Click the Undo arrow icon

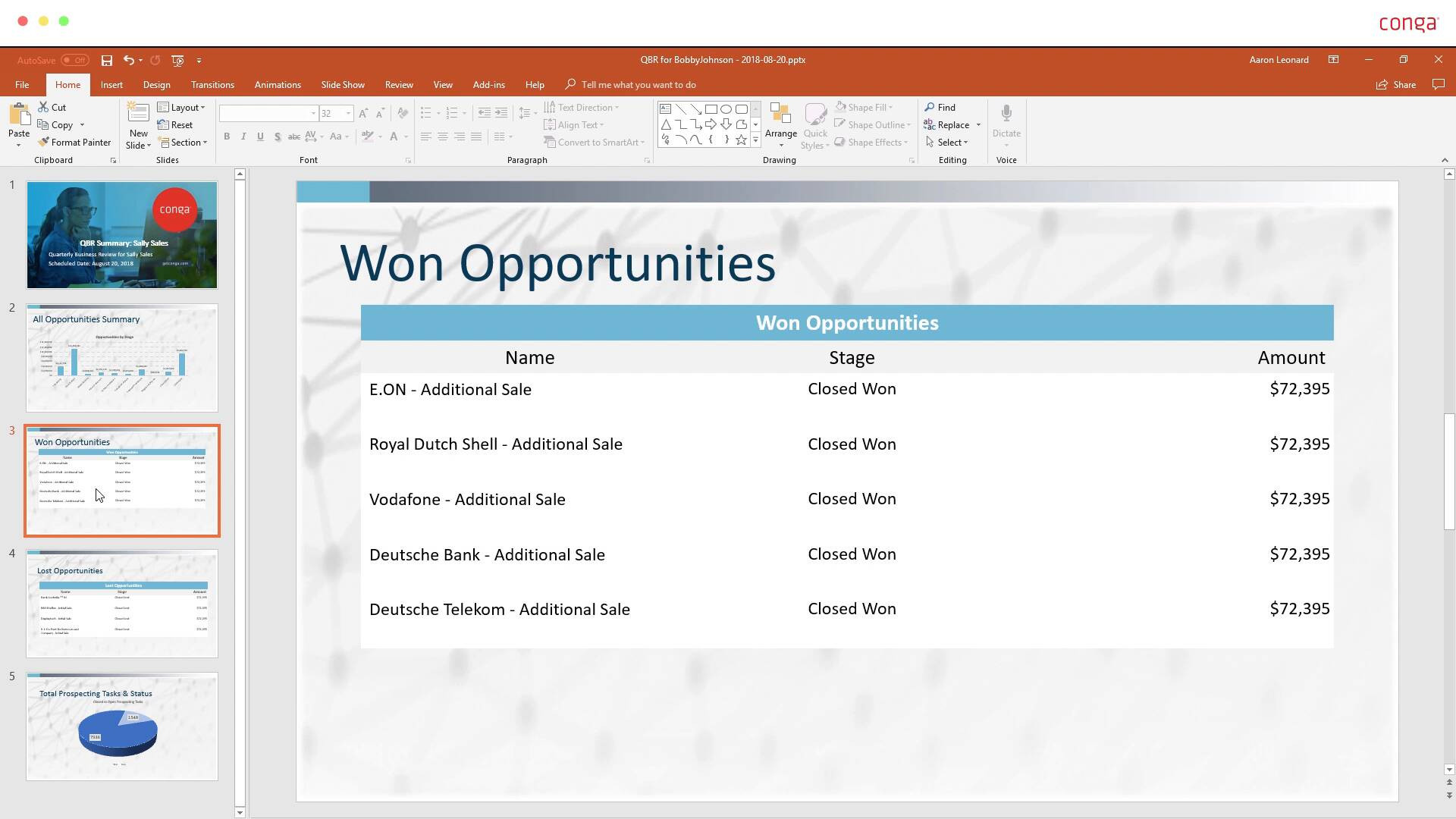(x=128, y=60)
